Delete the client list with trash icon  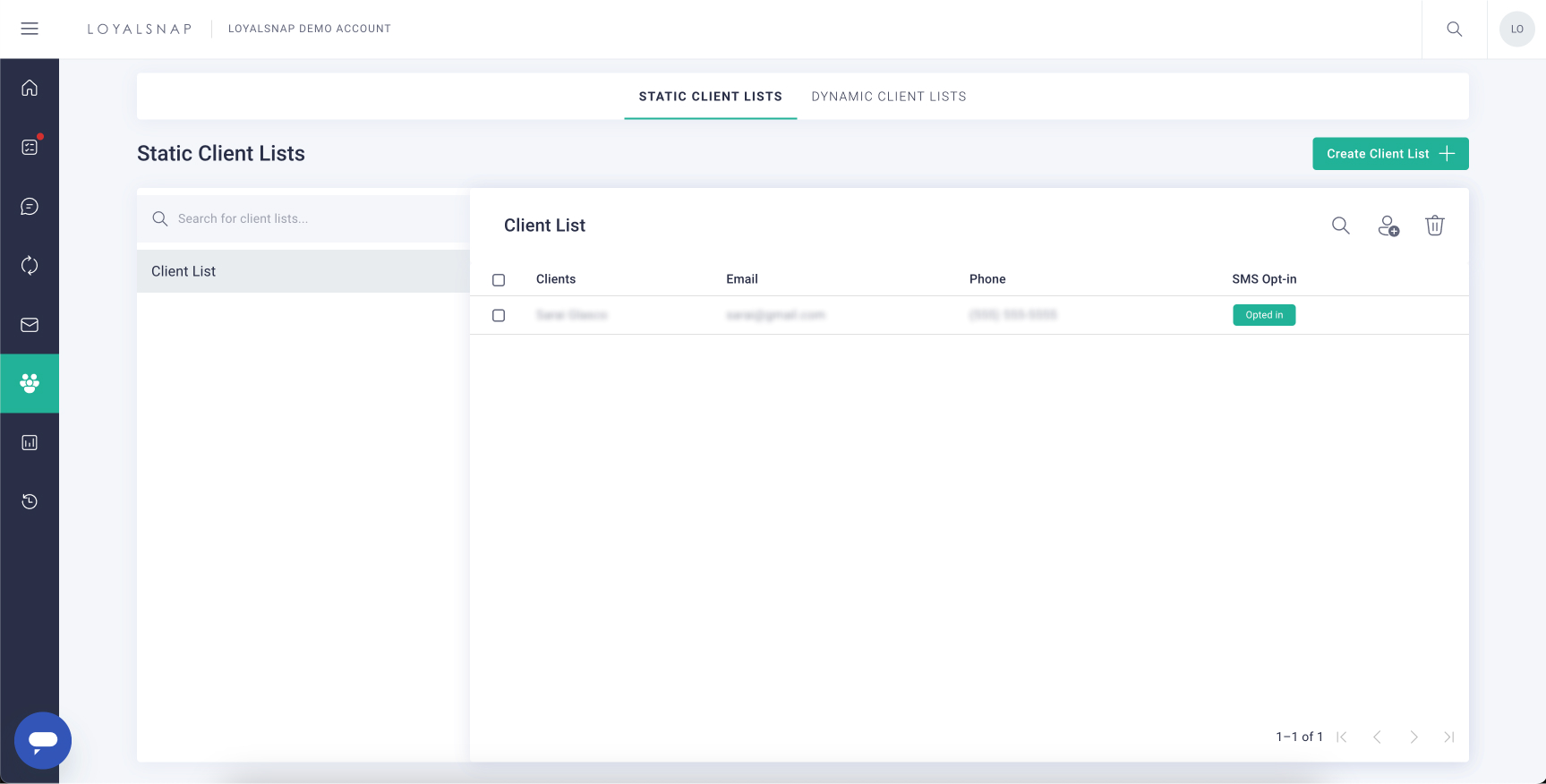tap(1435, 226)
